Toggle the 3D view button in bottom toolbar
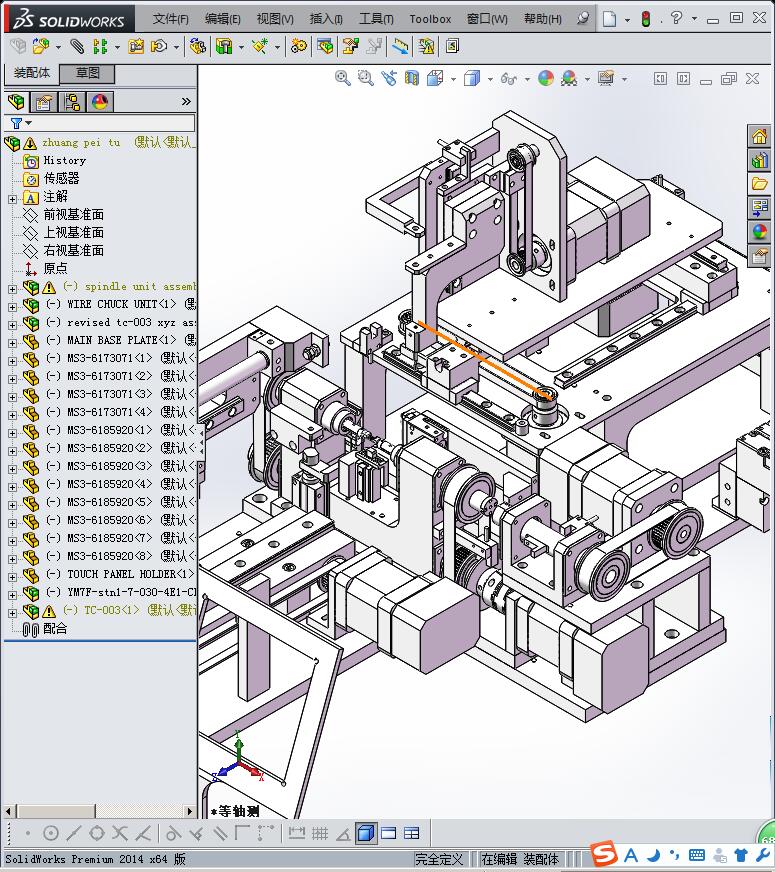775x872 pixels. [x=365, y=833]
